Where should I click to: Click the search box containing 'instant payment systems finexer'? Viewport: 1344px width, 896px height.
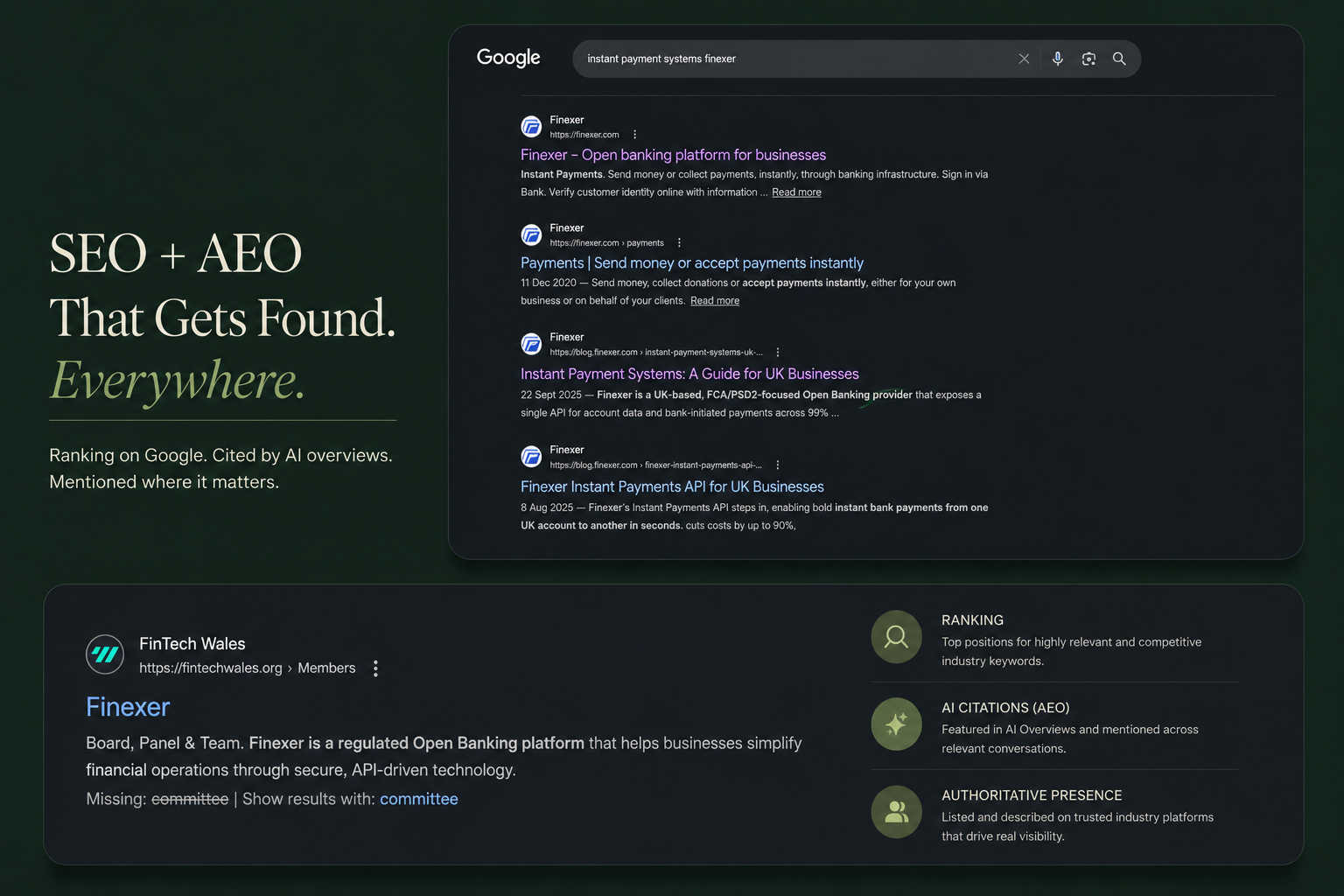click(x=857, y=59)
